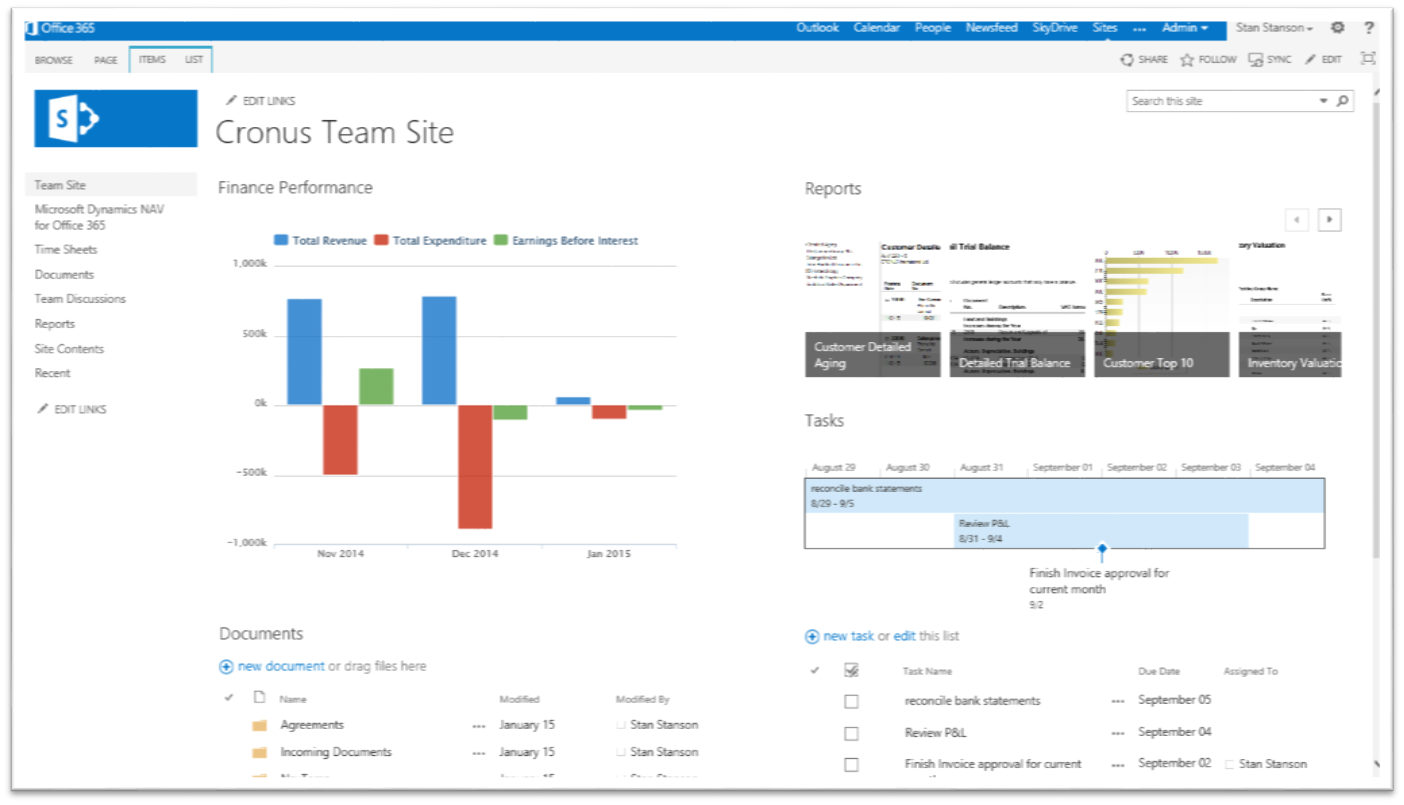Click the Edit Links pencil in the sidebar
The width and height of the screenshot is (1404, 805).
pos(43,409)
